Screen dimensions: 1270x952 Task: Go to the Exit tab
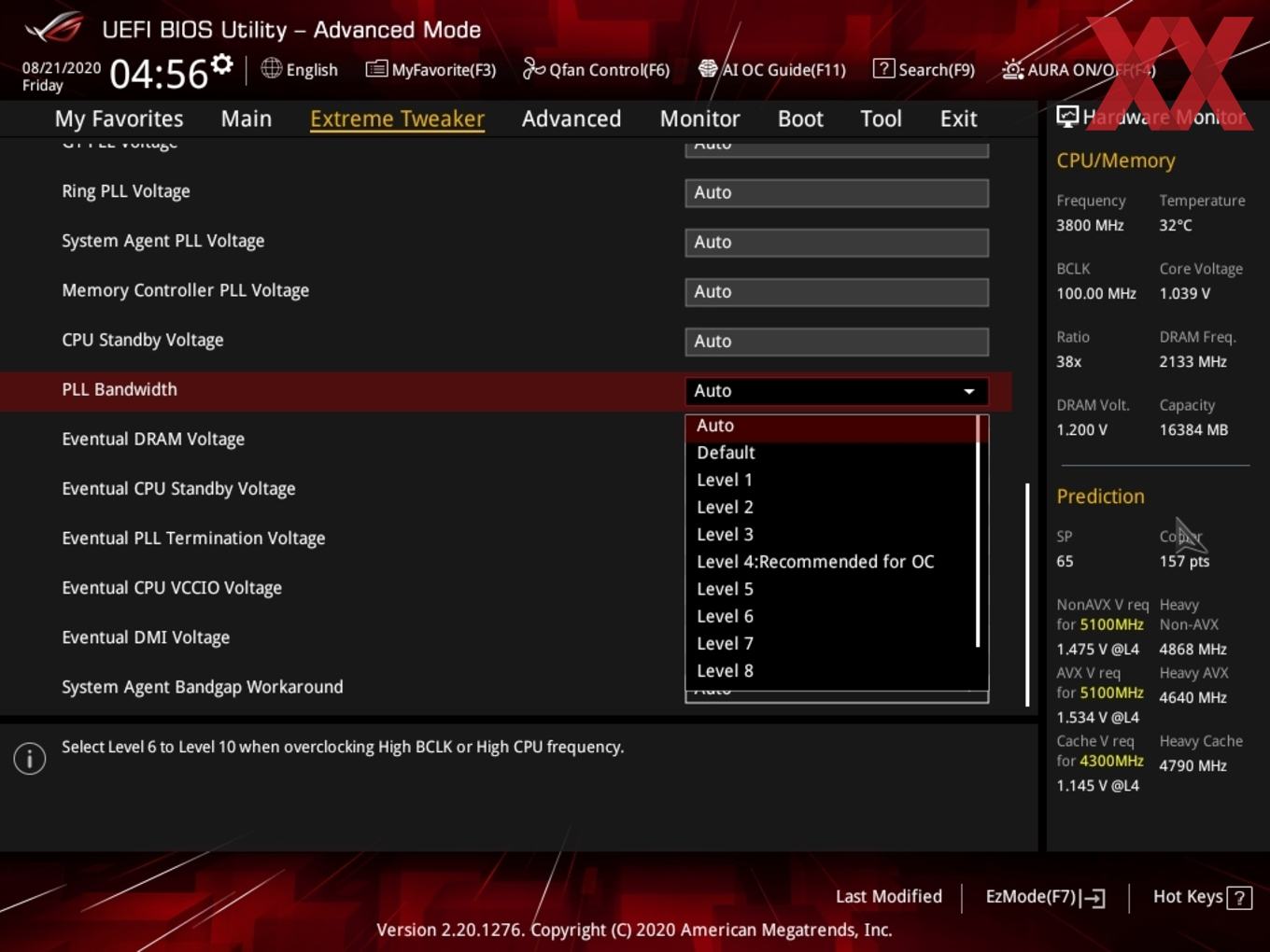click(x=958, y=119)
